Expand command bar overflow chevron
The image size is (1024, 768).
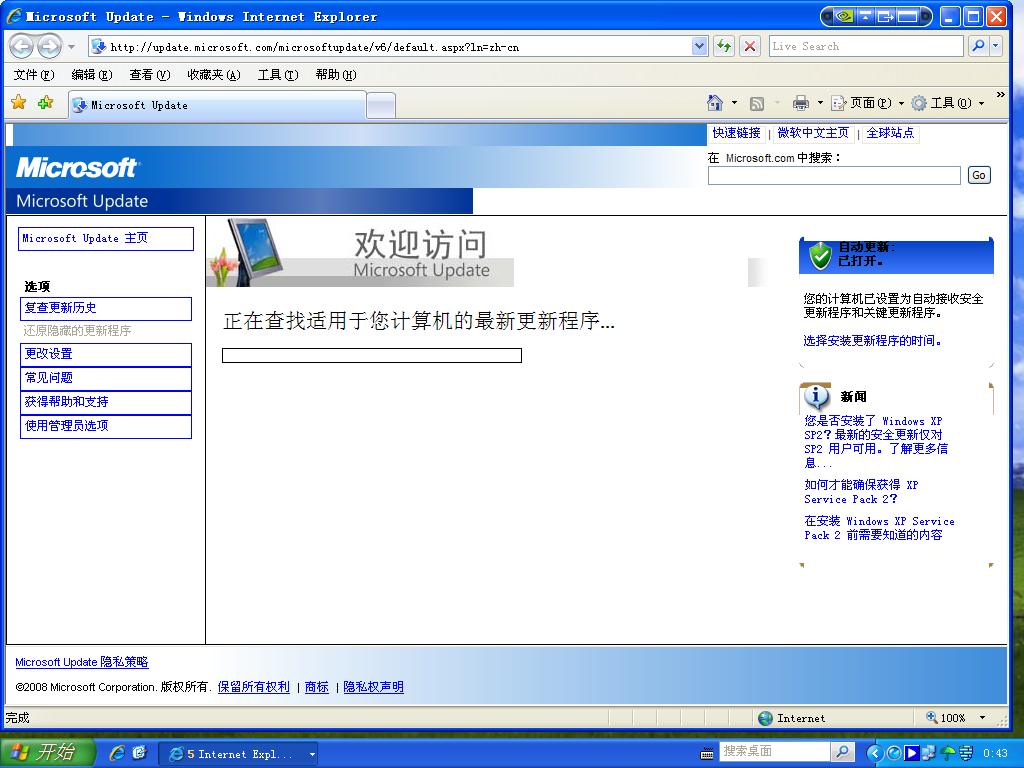tap(1000, 96)
